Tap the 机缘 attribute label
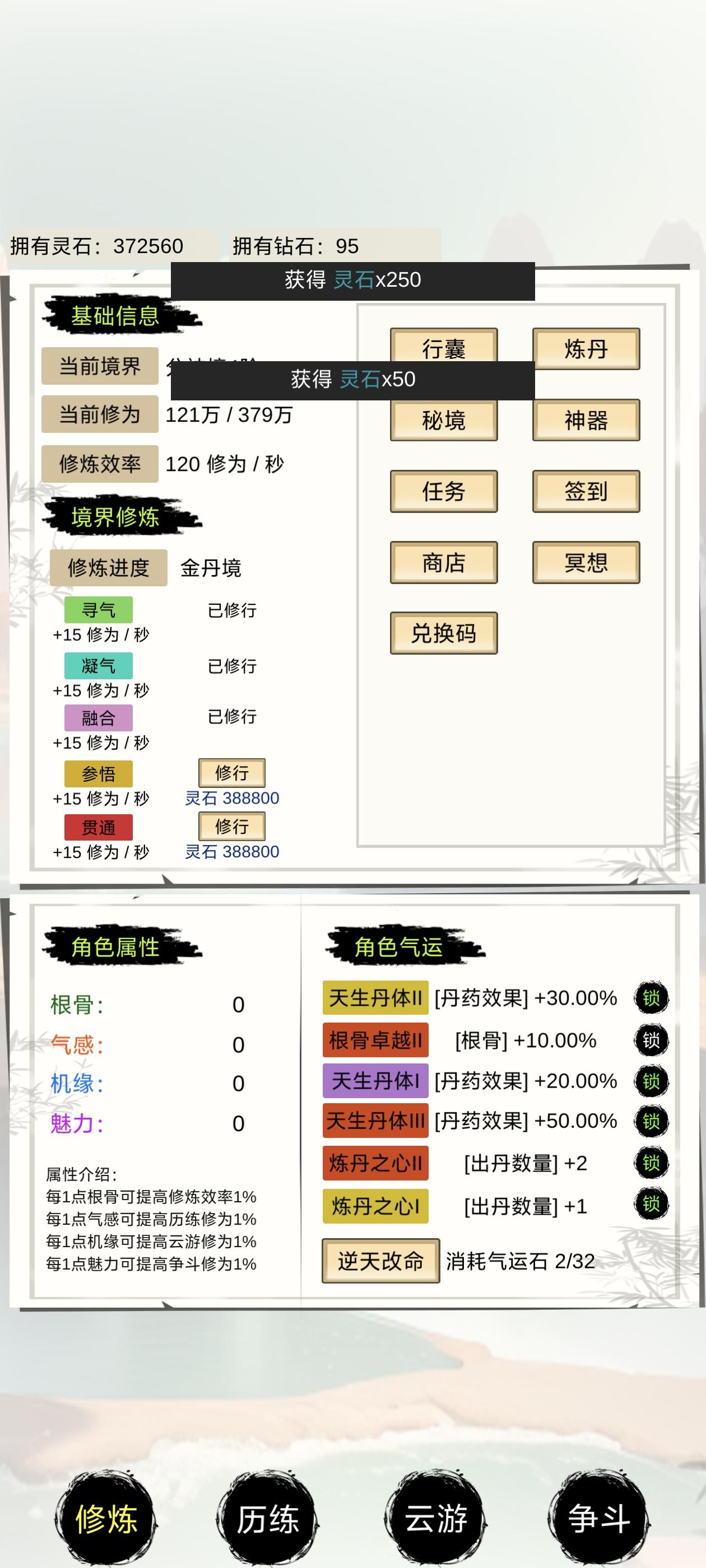The width and height of the screenshot is (706, 1568). click(77, 1084)
